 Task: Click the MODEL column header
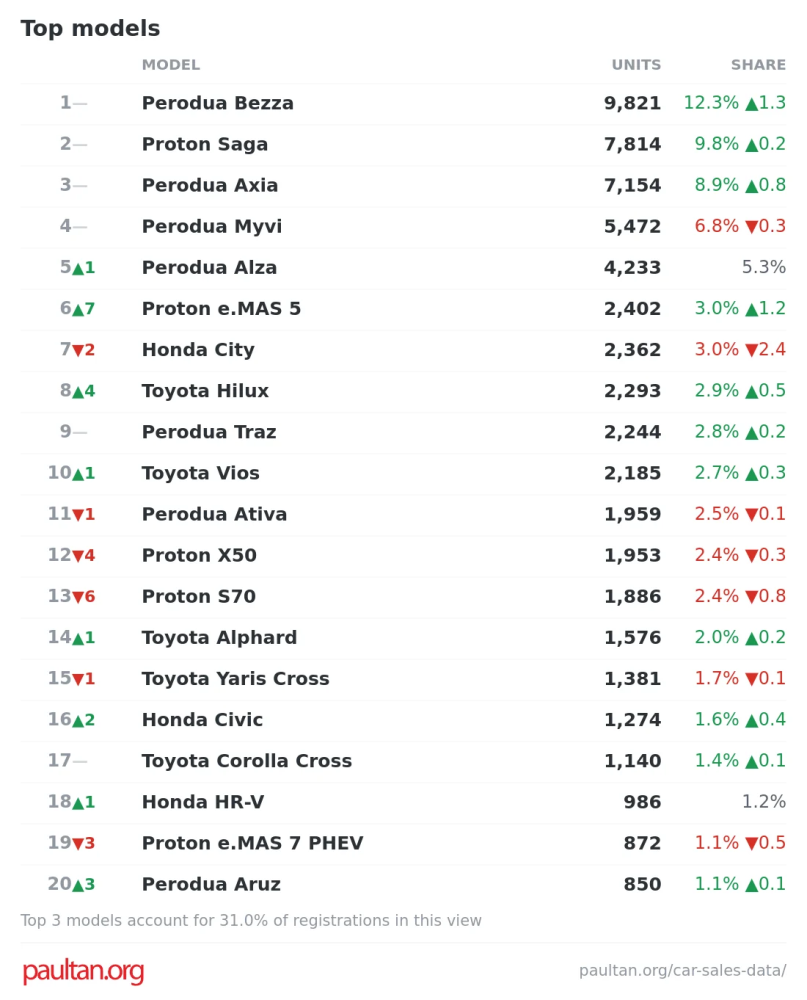tap(171, 65)
